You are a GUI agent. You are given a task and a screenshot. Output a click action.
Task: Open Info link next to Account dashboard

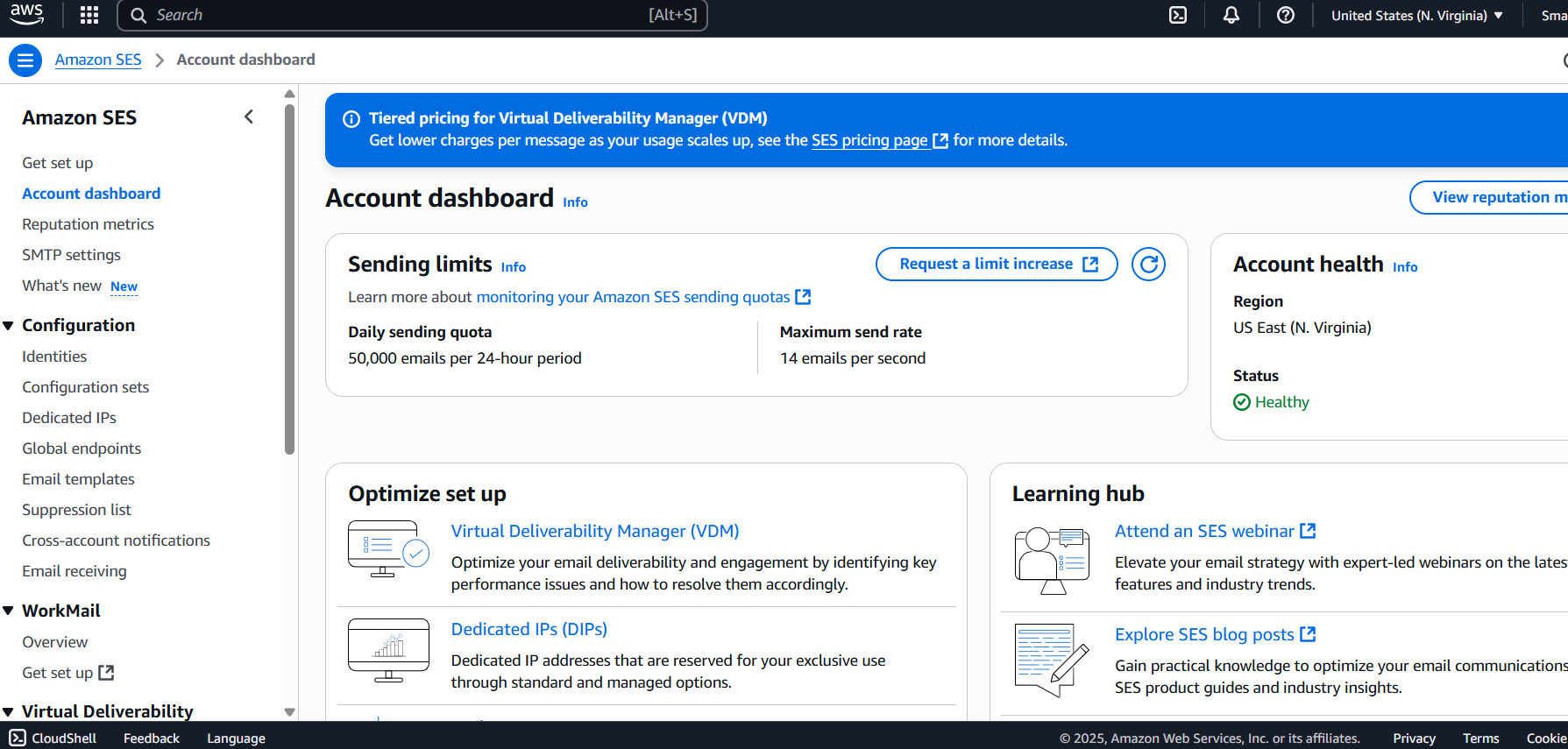pos(575,202)
